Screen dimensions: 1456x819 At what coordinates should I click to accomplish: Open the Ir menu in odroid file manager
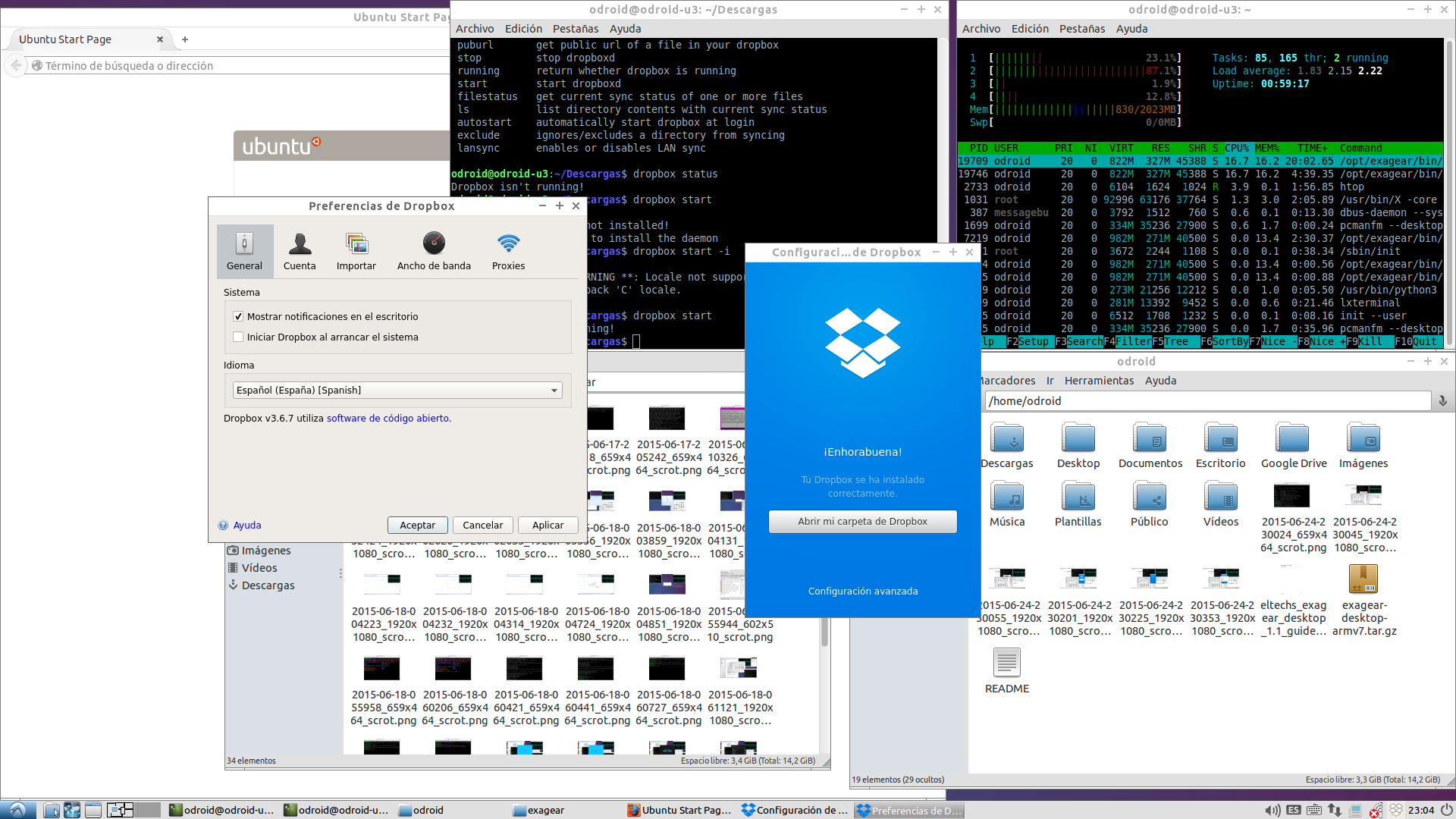point(1050,381)
